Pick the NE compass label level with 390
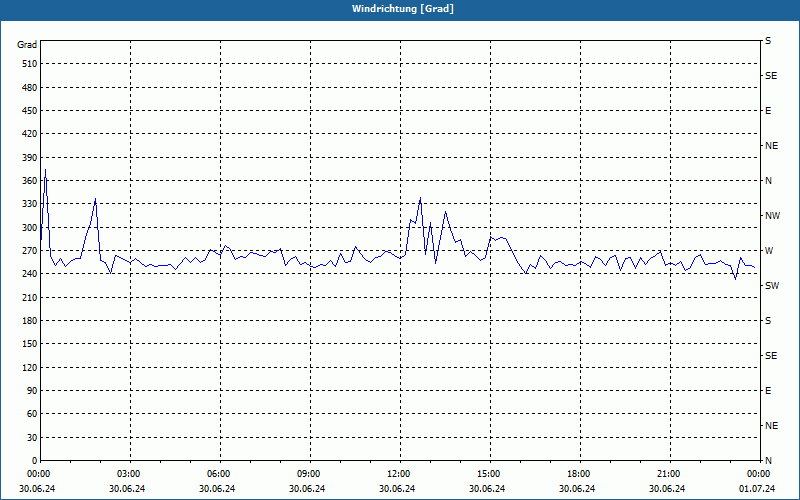Screen dimensions: 800x500 tap(771, 146)
